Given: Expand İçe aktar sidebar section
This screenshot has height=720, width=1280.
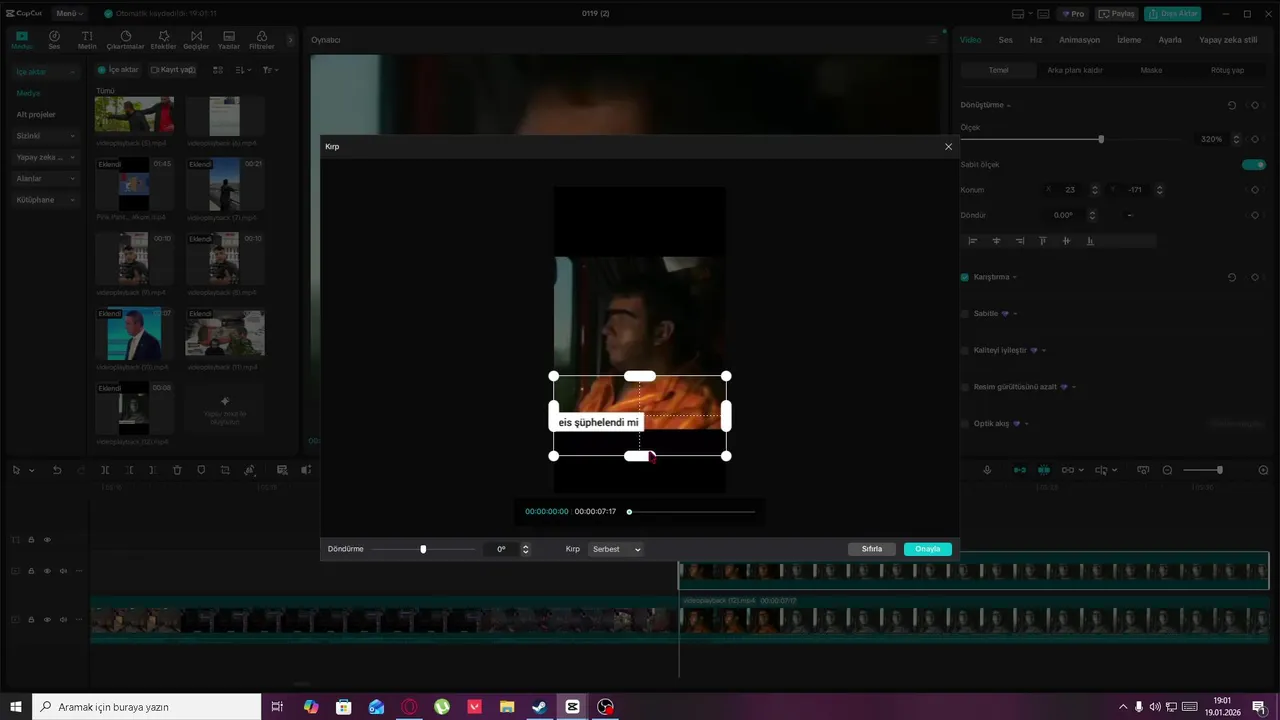Looking at the screenshot, I should point(46,72).
